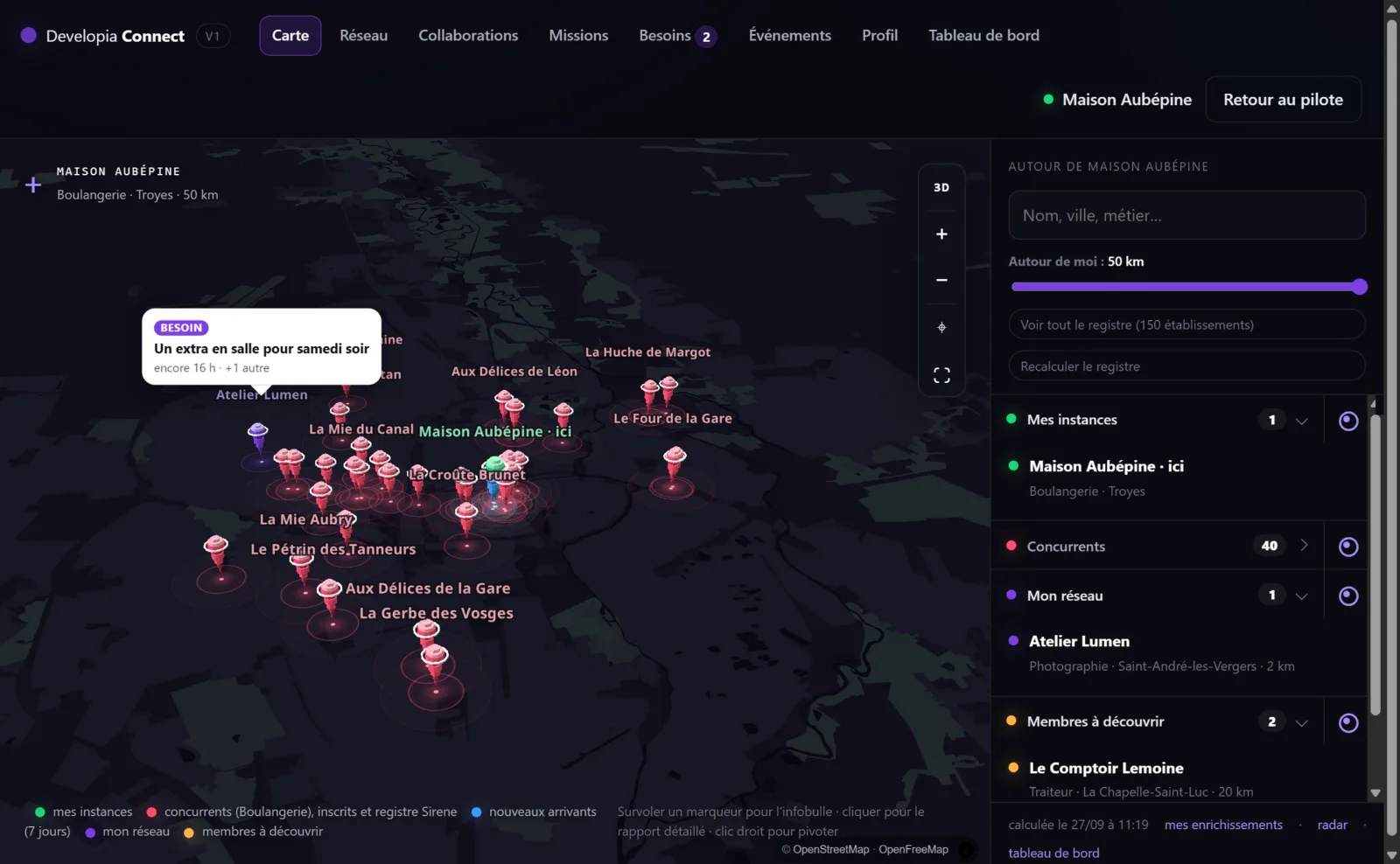The image size is (1400, 864).
Task: Open the tableau de bord footer link
Action: pyautogui.click(x=1053, y=853)
